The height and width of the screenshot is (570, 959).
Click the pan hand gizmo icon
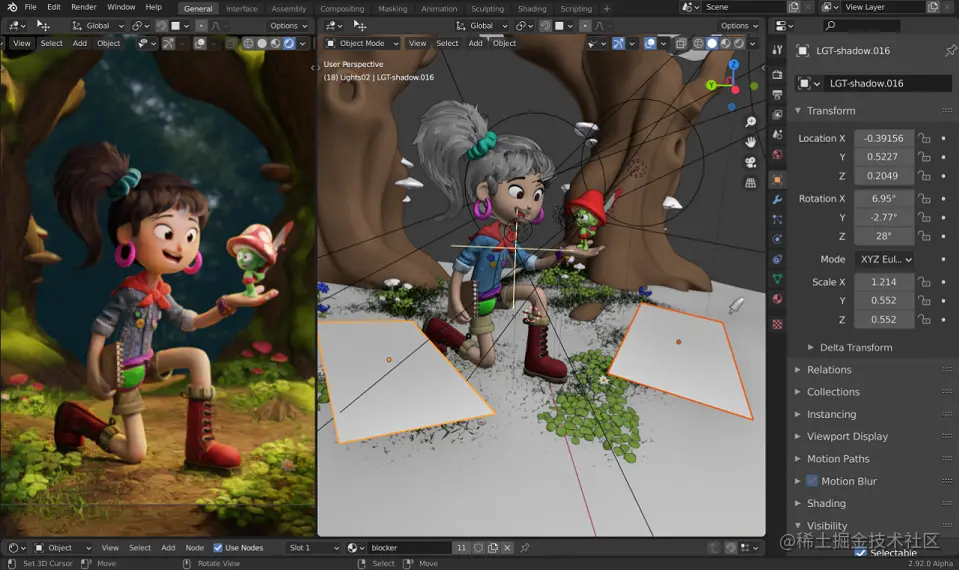click(750, 142)
